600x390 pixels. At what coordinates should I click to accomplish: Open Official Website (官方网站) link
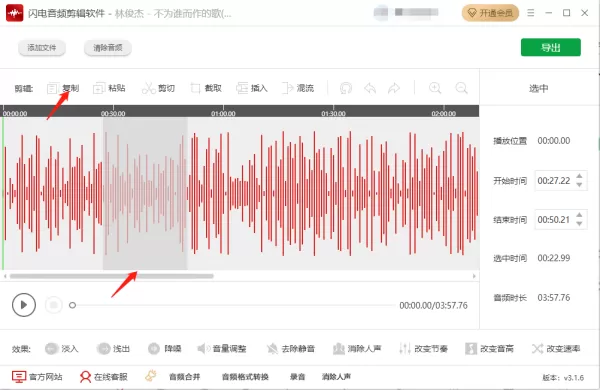pos(37,377)
